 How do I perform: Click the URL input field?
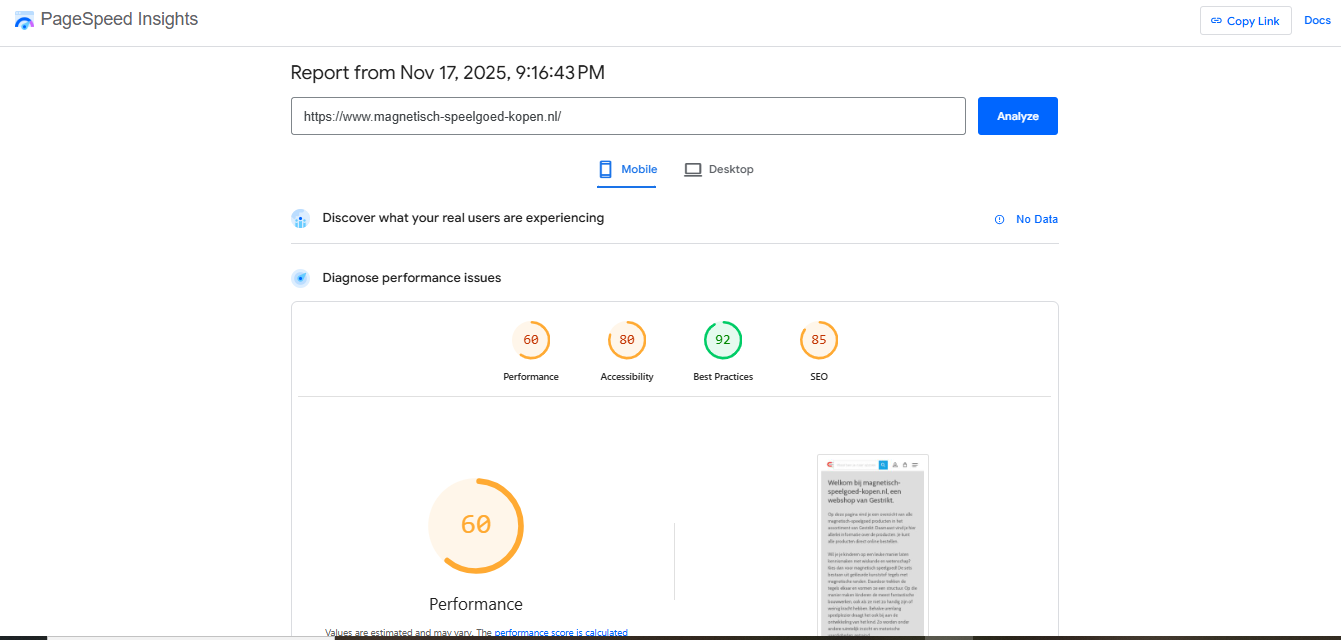(x=627, y=116)
